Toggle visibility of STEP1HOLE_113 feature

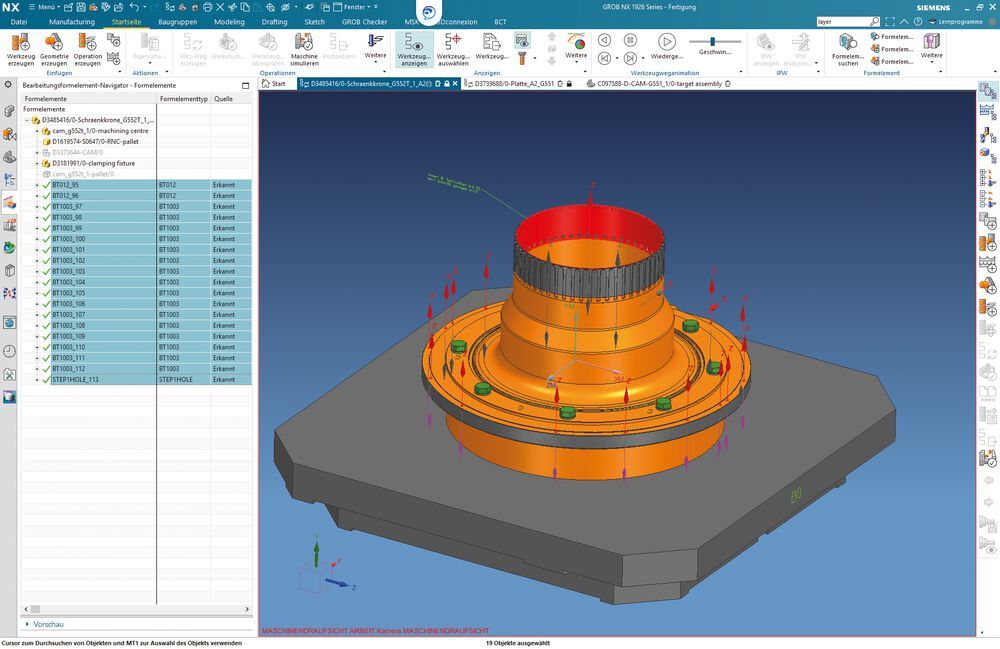click(x=47, y=379)
